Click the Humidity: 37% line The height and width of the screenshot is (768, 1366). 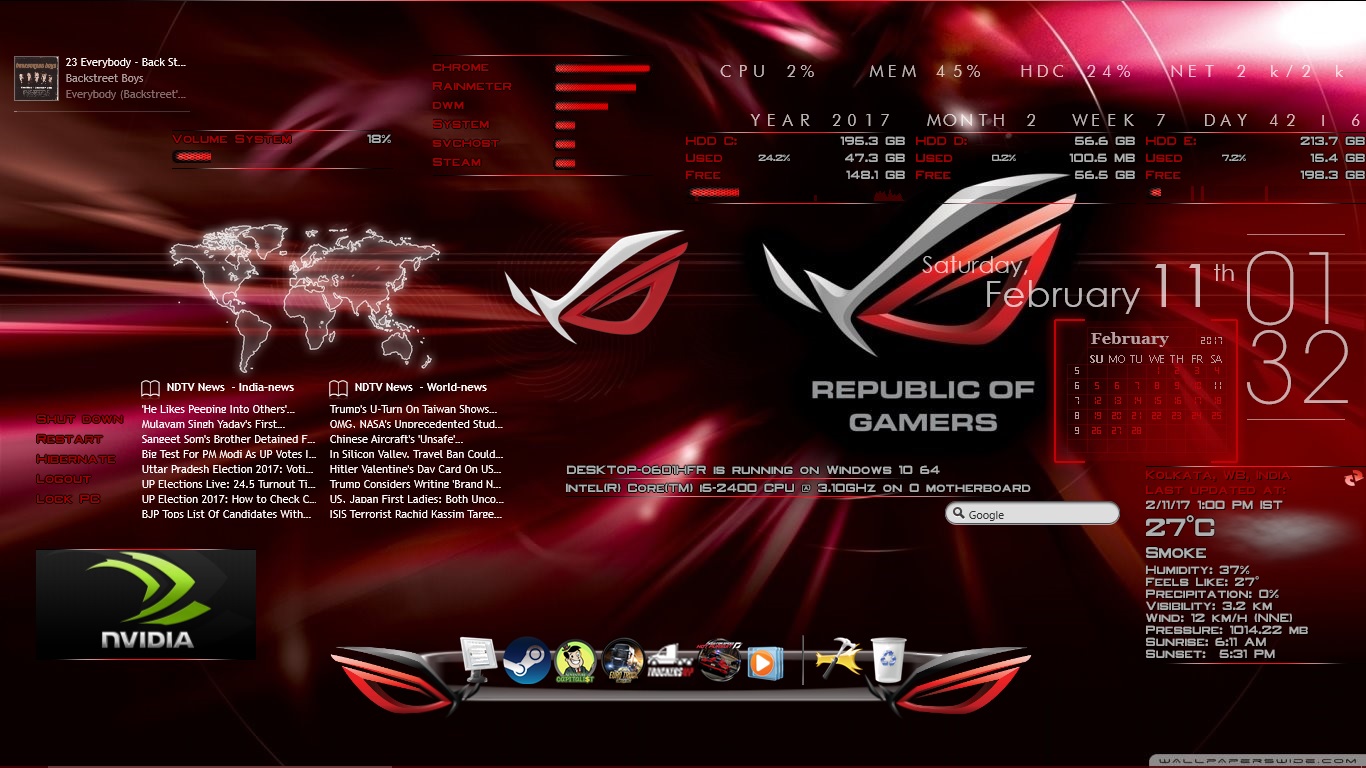[1195, 569]
